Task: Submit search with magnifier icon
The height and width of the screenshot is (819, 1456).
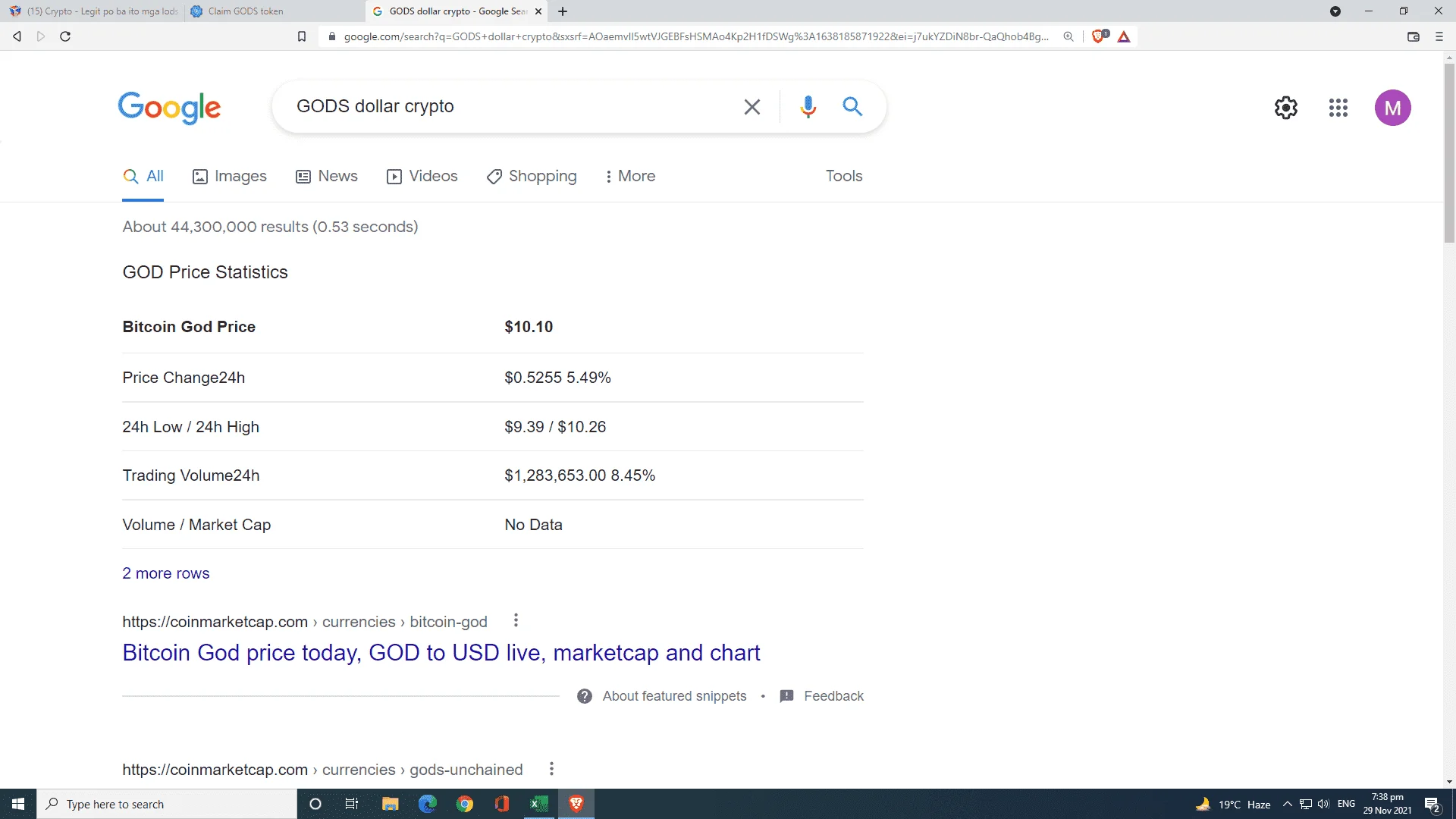Action: click(853, 107)
